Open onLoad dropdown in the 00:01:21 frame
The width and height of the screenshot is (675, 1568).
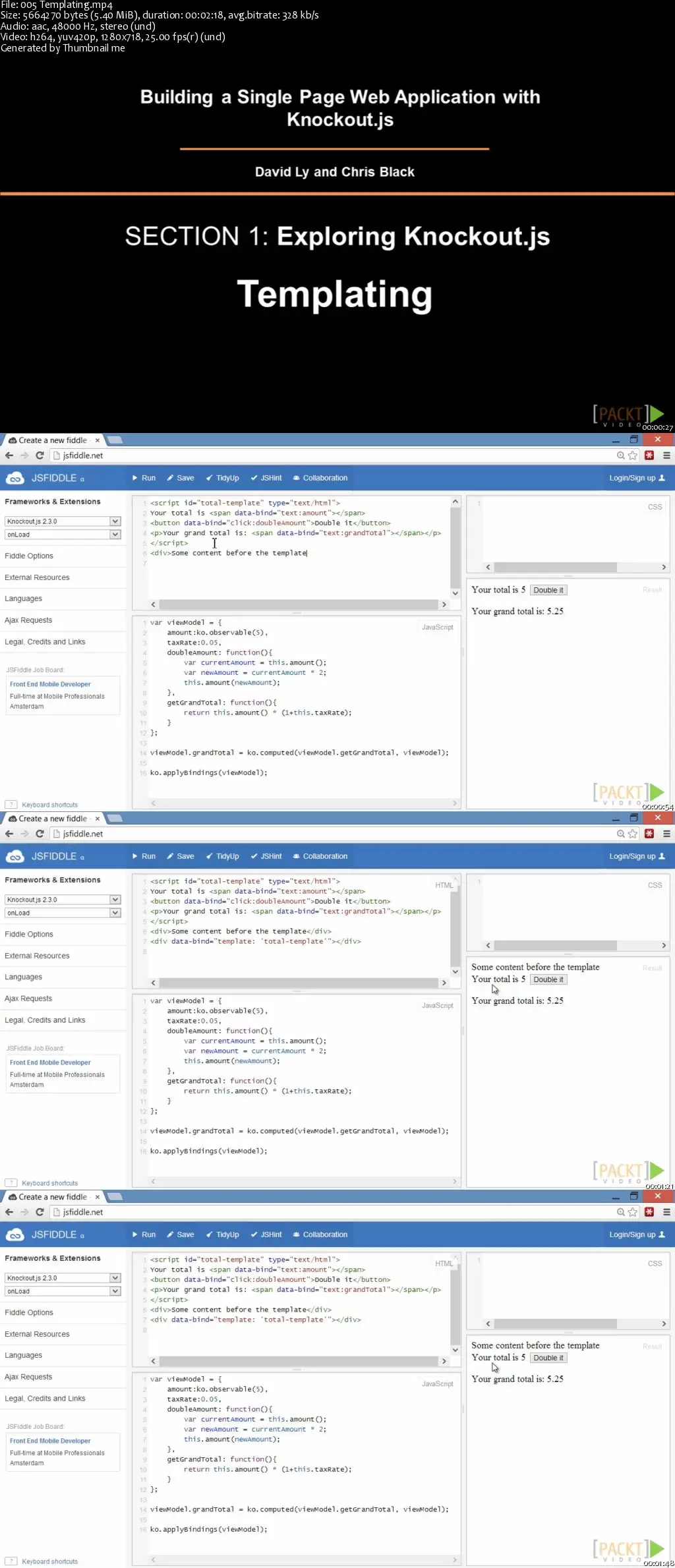click(x=63, y=913)
